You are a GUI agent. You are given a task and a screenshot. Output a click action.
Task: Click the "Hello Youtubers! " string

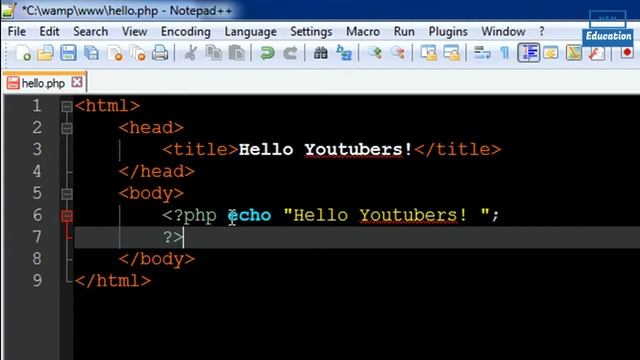pyautogui.click(x=386, y=215)
